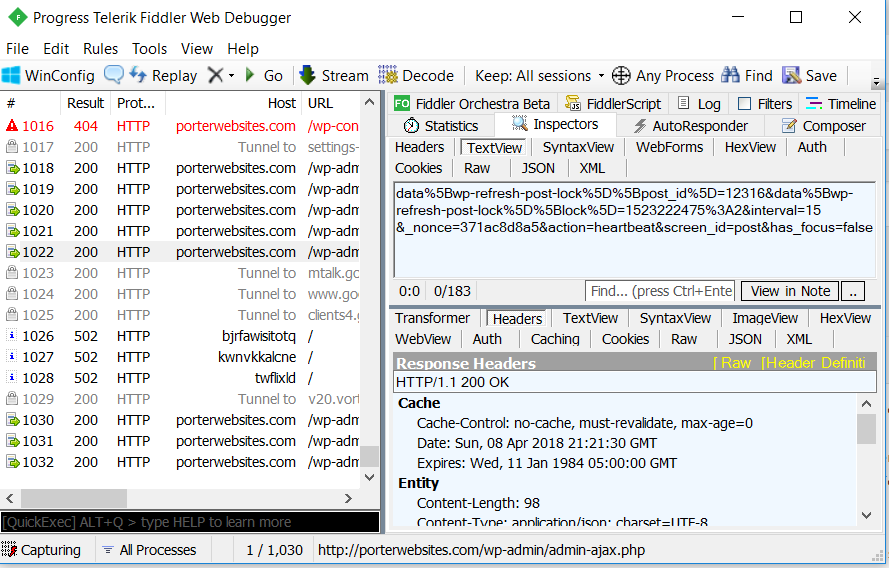This screenshot has height=568, width=889.
Task: Click the green Go arrow icon
Action: tap(249, 75)
